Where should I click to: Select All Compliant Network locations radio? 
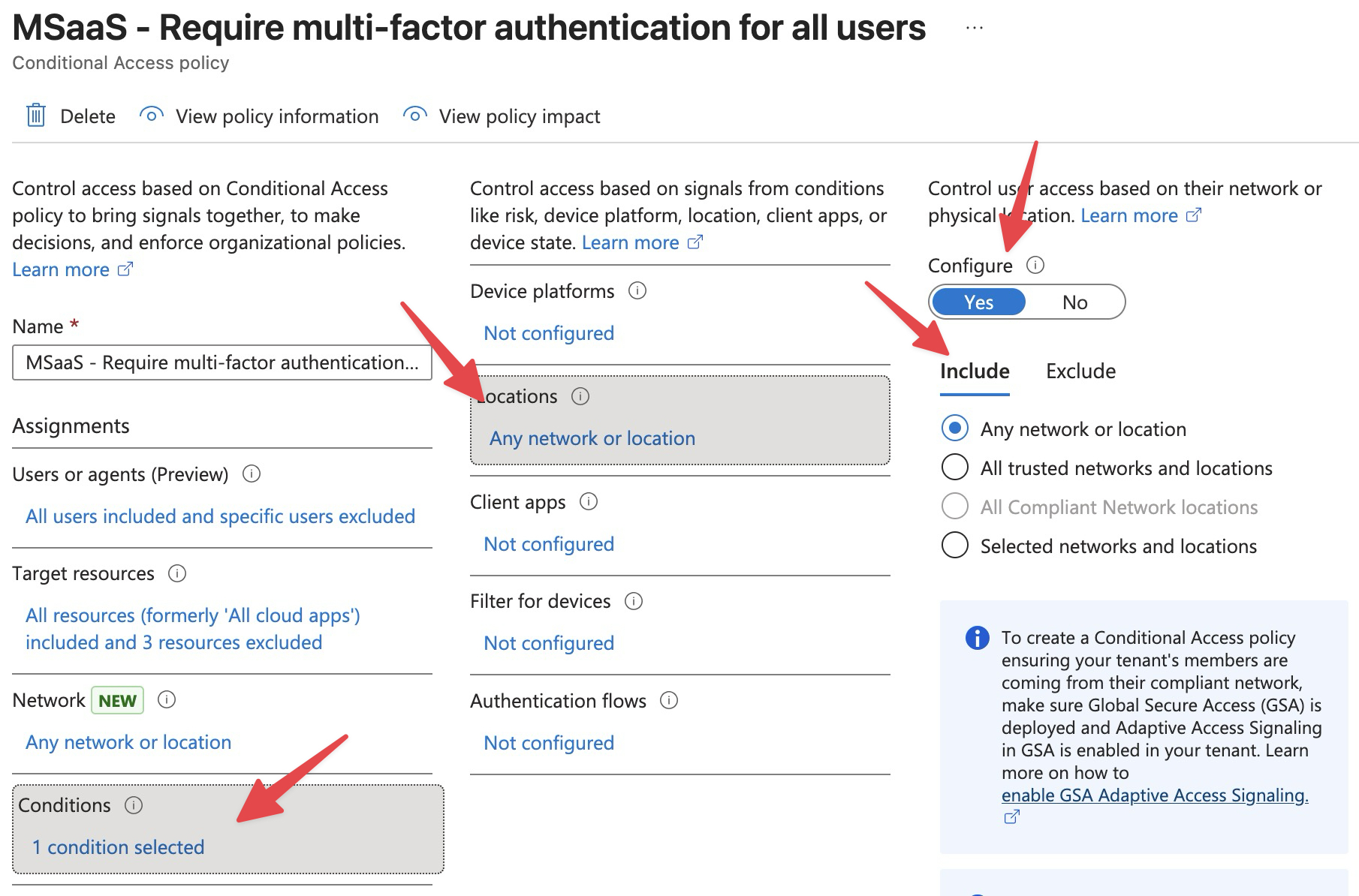(955, 507)
